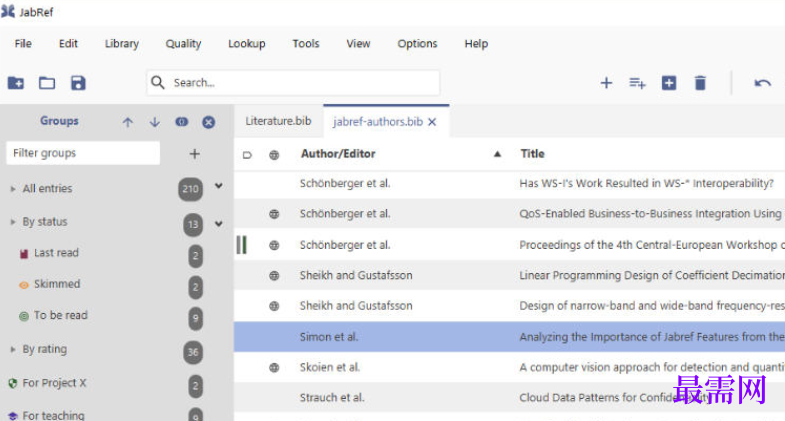Open web link of QoS-Enabled Business entry

(x=274, y=214)
